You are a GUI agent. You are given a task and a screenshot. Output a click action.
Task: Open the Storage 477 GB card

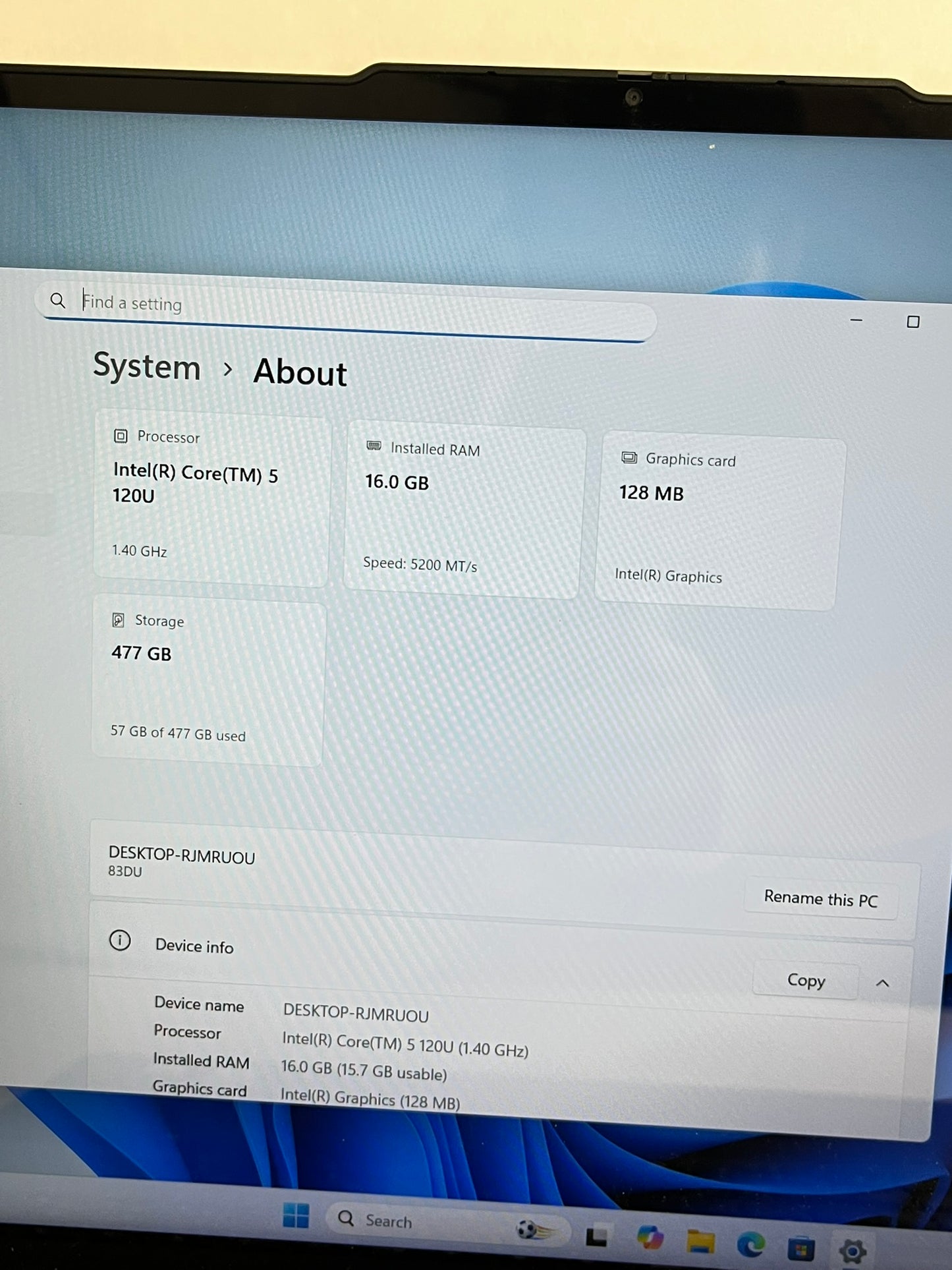pos(208,679)
